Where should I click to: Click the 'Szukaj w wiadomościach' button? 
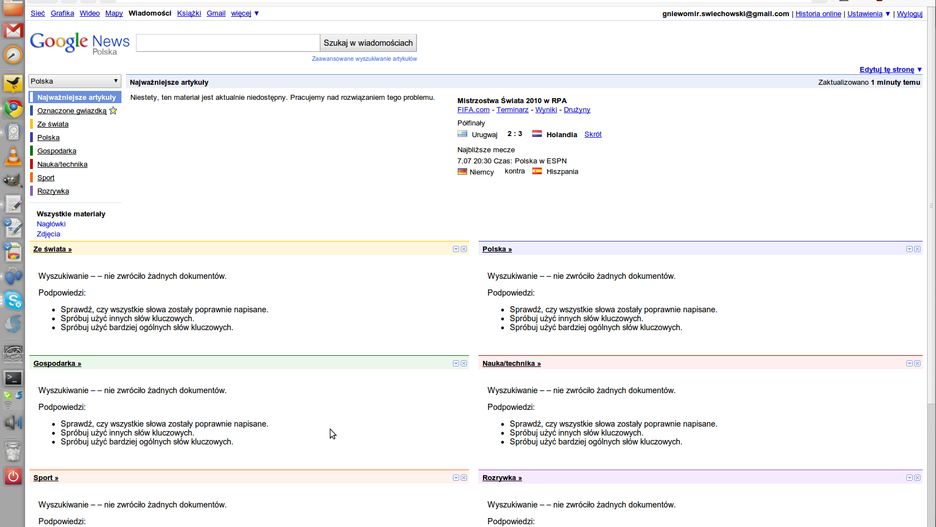tap(368, 43)
